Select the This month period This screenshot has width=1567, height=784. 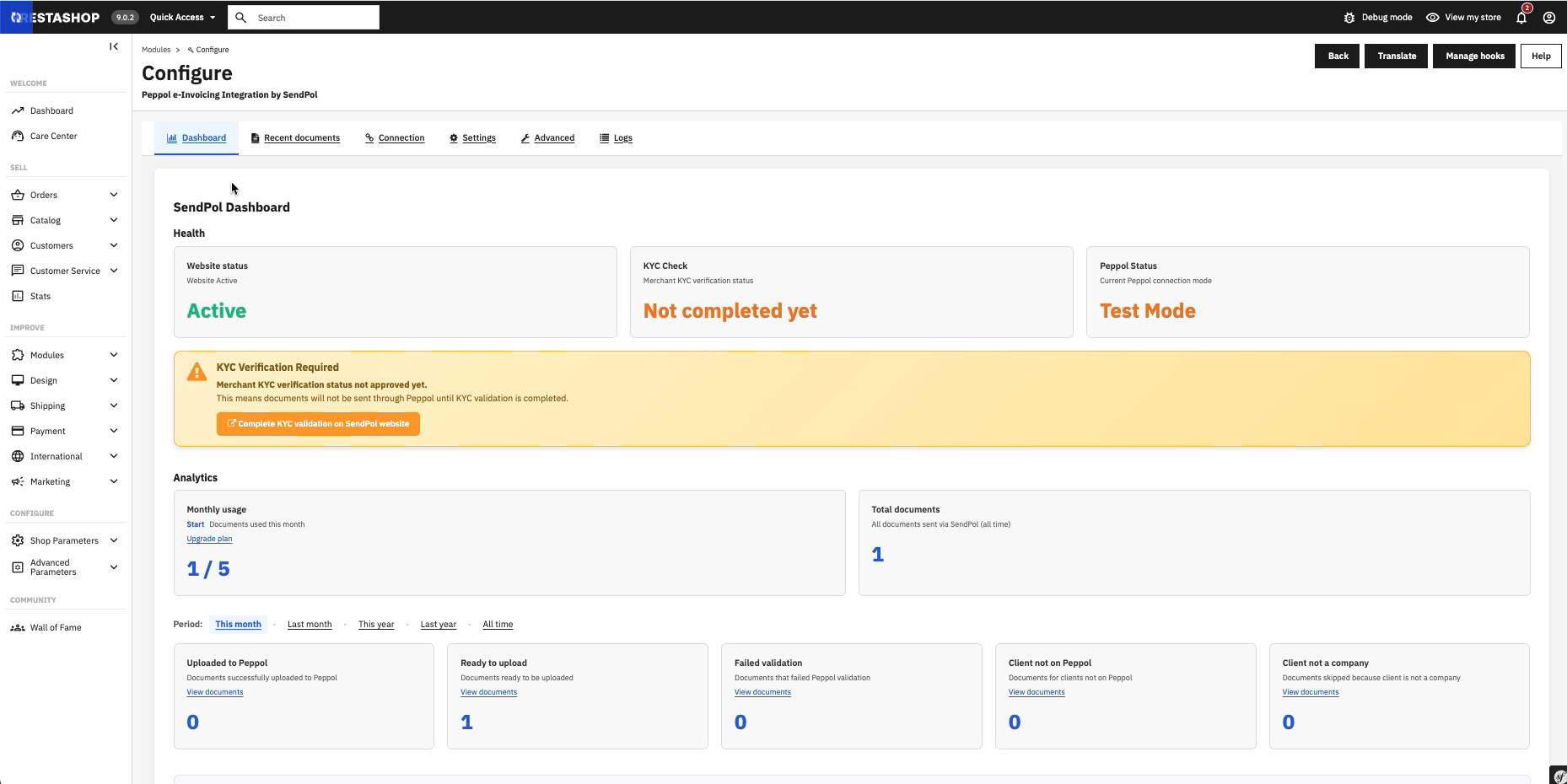tap(238, 625)
